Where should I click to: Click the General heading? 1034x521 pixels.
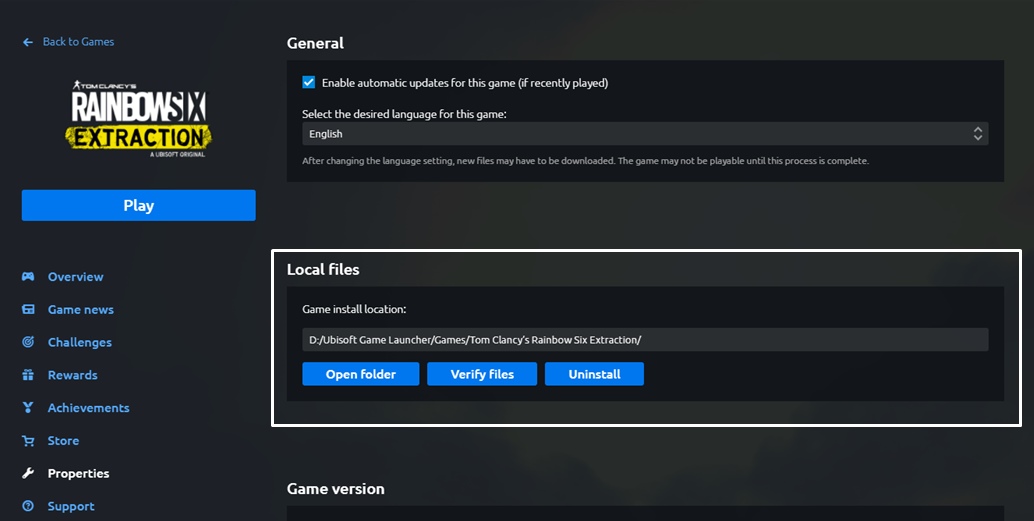[315, 43]
